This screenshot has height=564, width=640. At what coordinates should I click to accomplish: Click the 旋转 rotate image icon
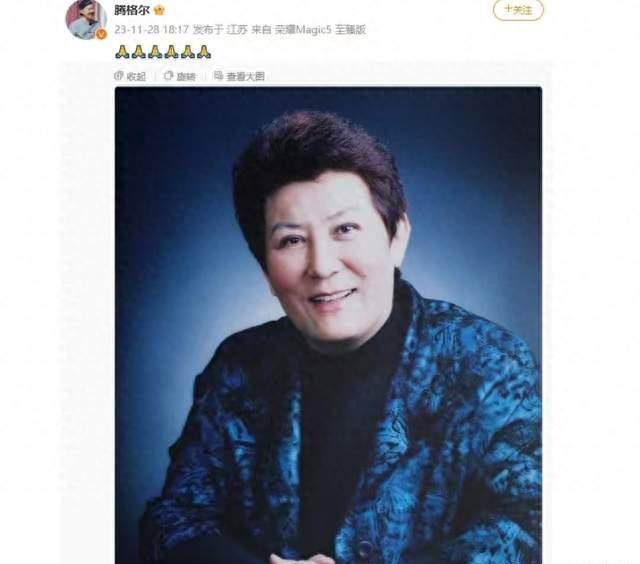168,75
